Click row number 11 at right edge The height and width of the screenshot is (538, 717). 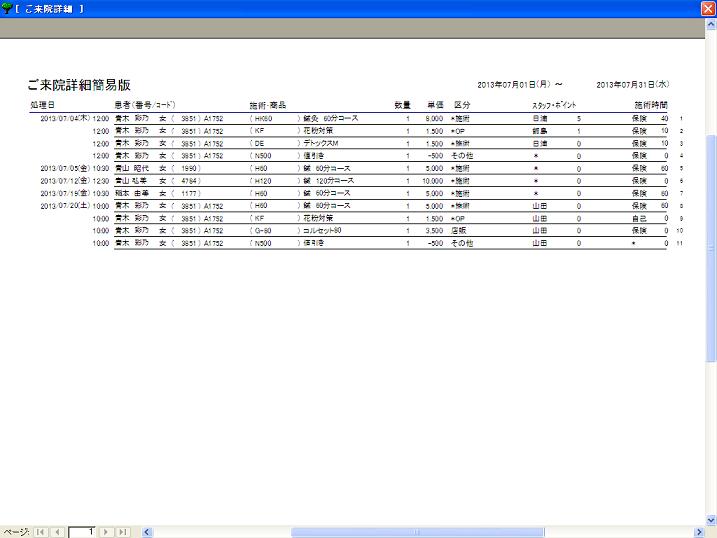(680, 243)
